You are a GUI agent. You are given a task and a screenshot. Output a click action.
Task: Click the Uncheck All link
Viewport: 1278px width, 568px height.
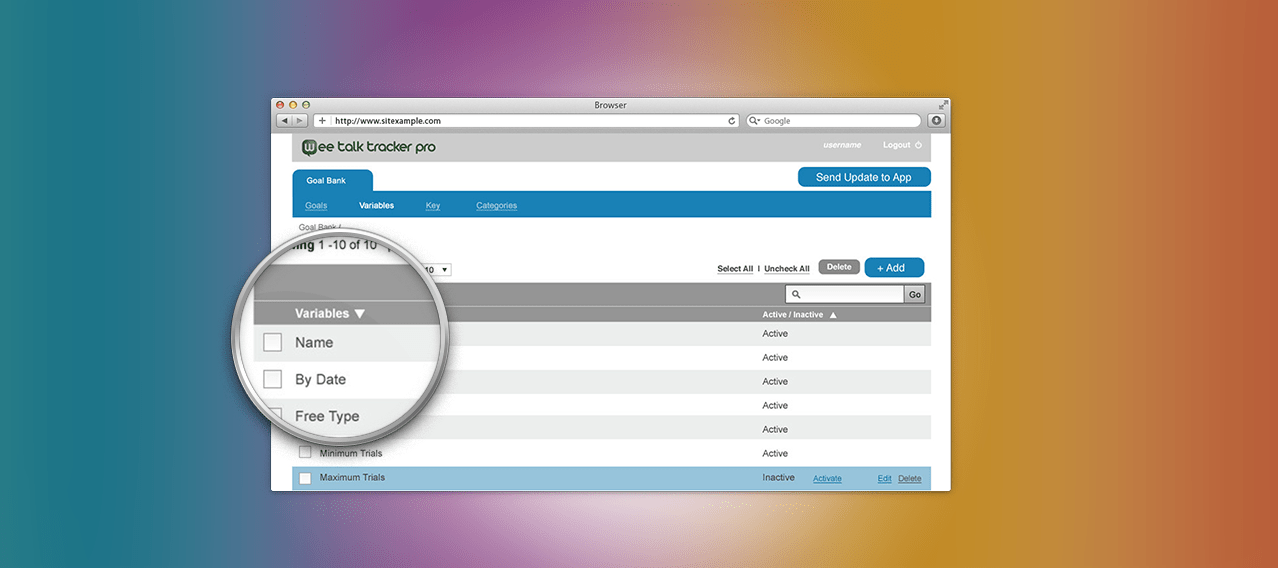pos(787,269)
